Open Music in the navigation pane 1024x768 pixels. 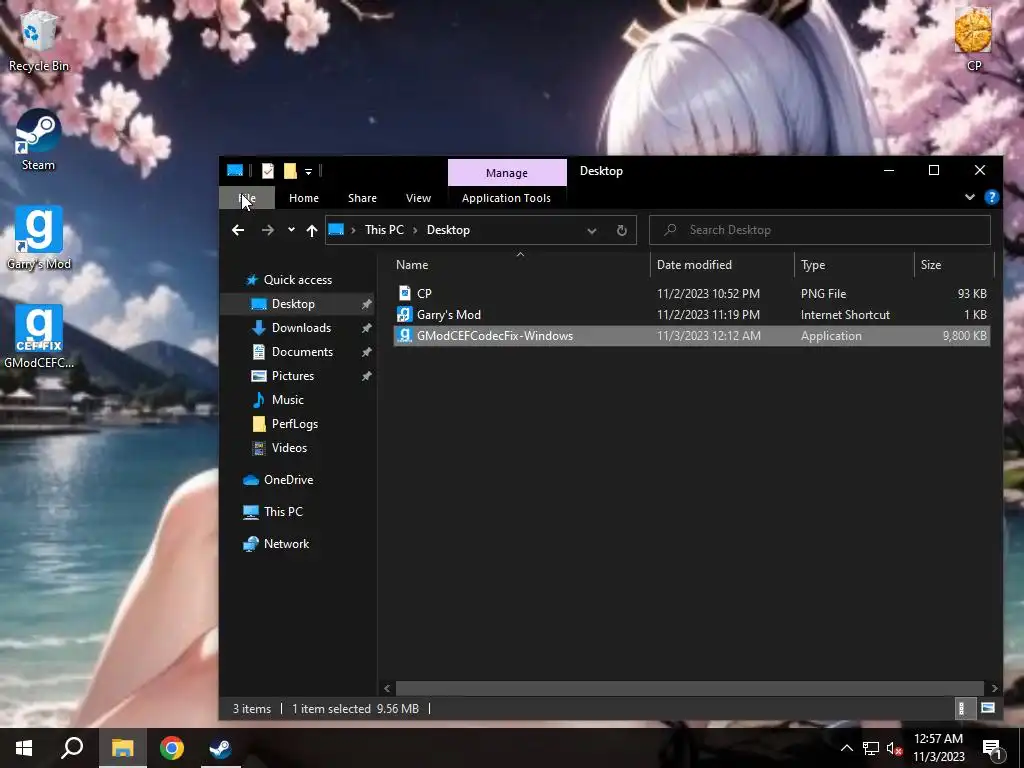coord(287,400)
